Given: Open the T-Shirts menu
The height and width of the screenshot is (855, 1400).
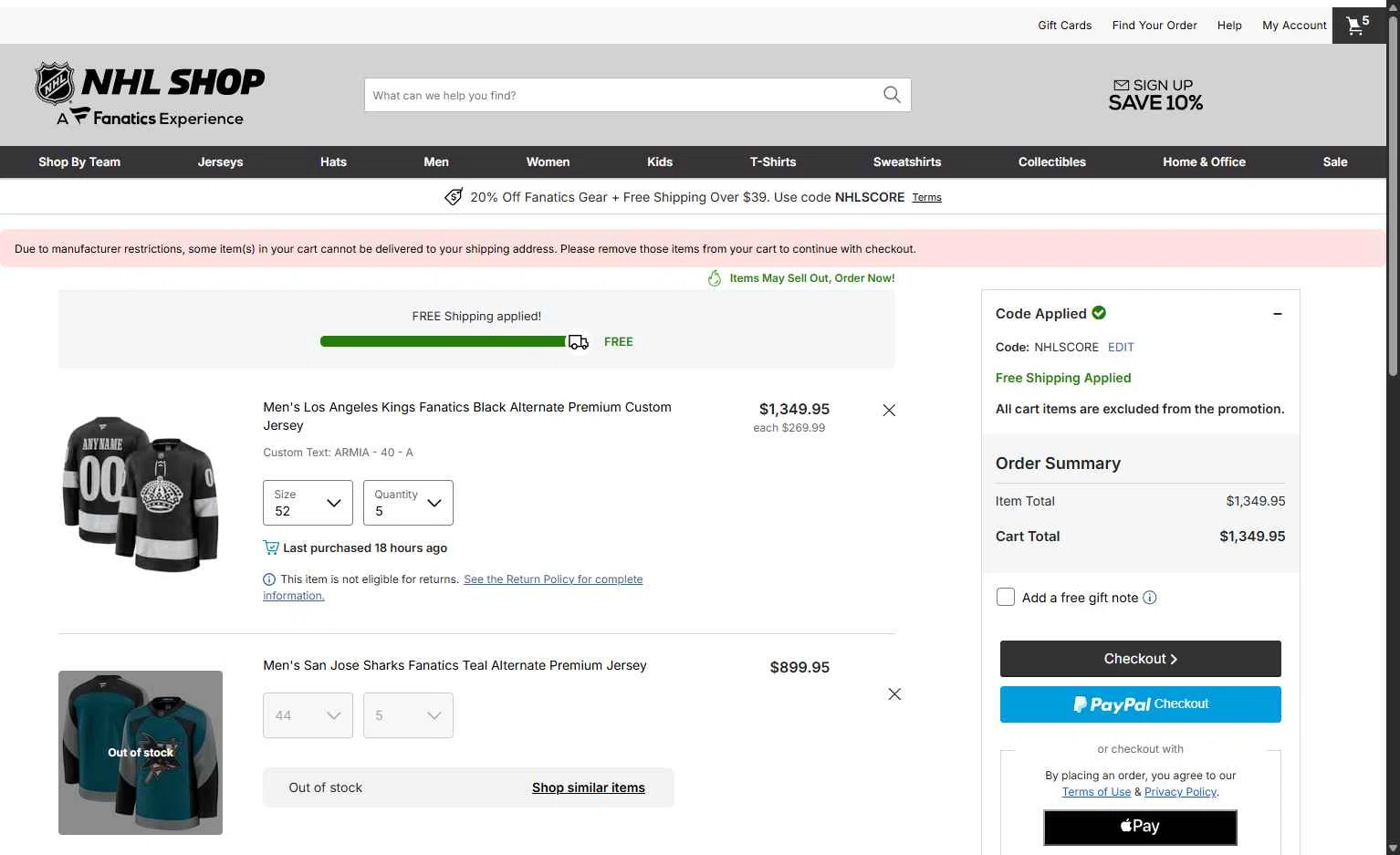Looking at the screenshot, I should pos(773,162).
